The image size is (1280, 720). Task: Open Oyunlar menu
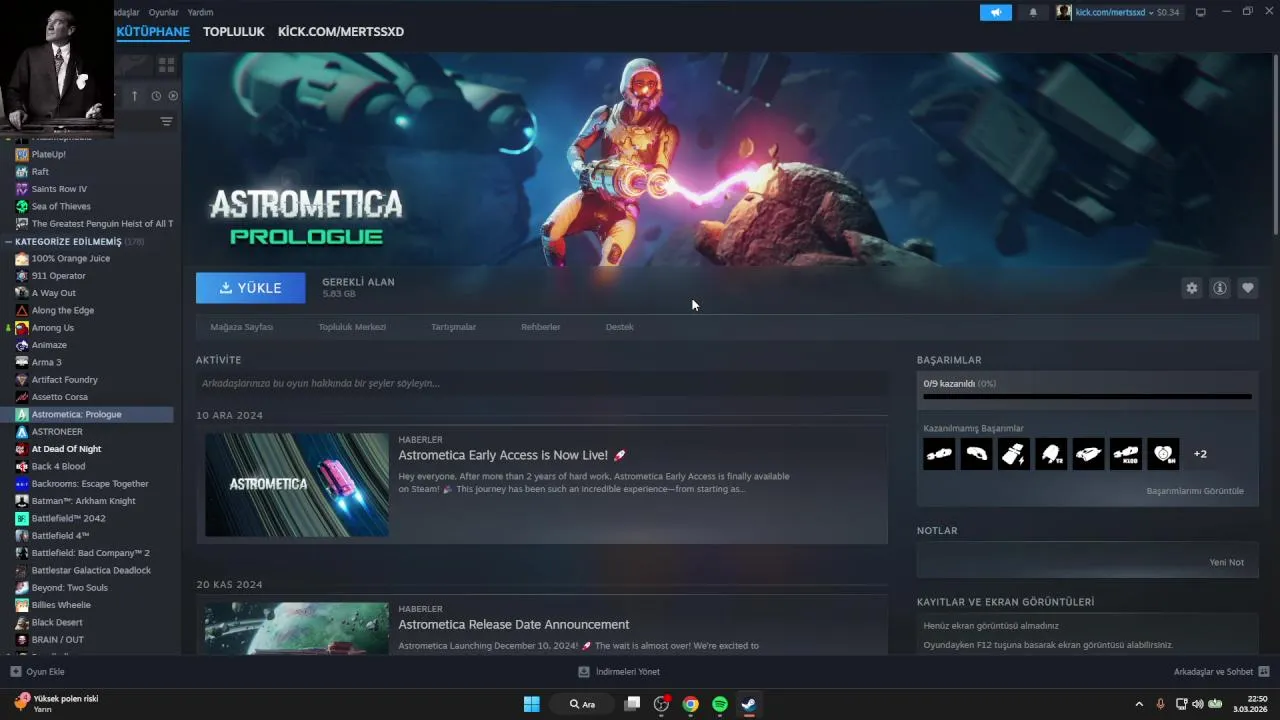click(163, 12)
